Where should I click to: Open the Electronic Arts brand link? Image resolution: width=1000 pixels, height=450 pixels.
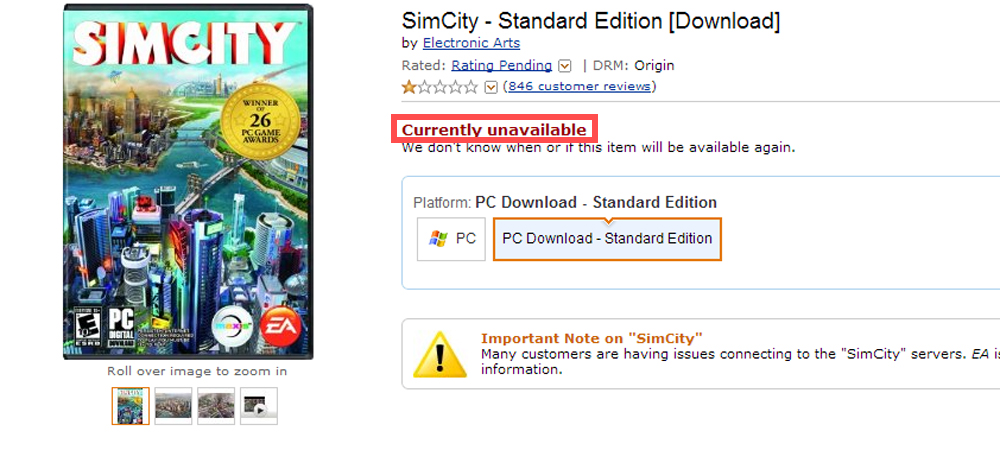(471, 43)
